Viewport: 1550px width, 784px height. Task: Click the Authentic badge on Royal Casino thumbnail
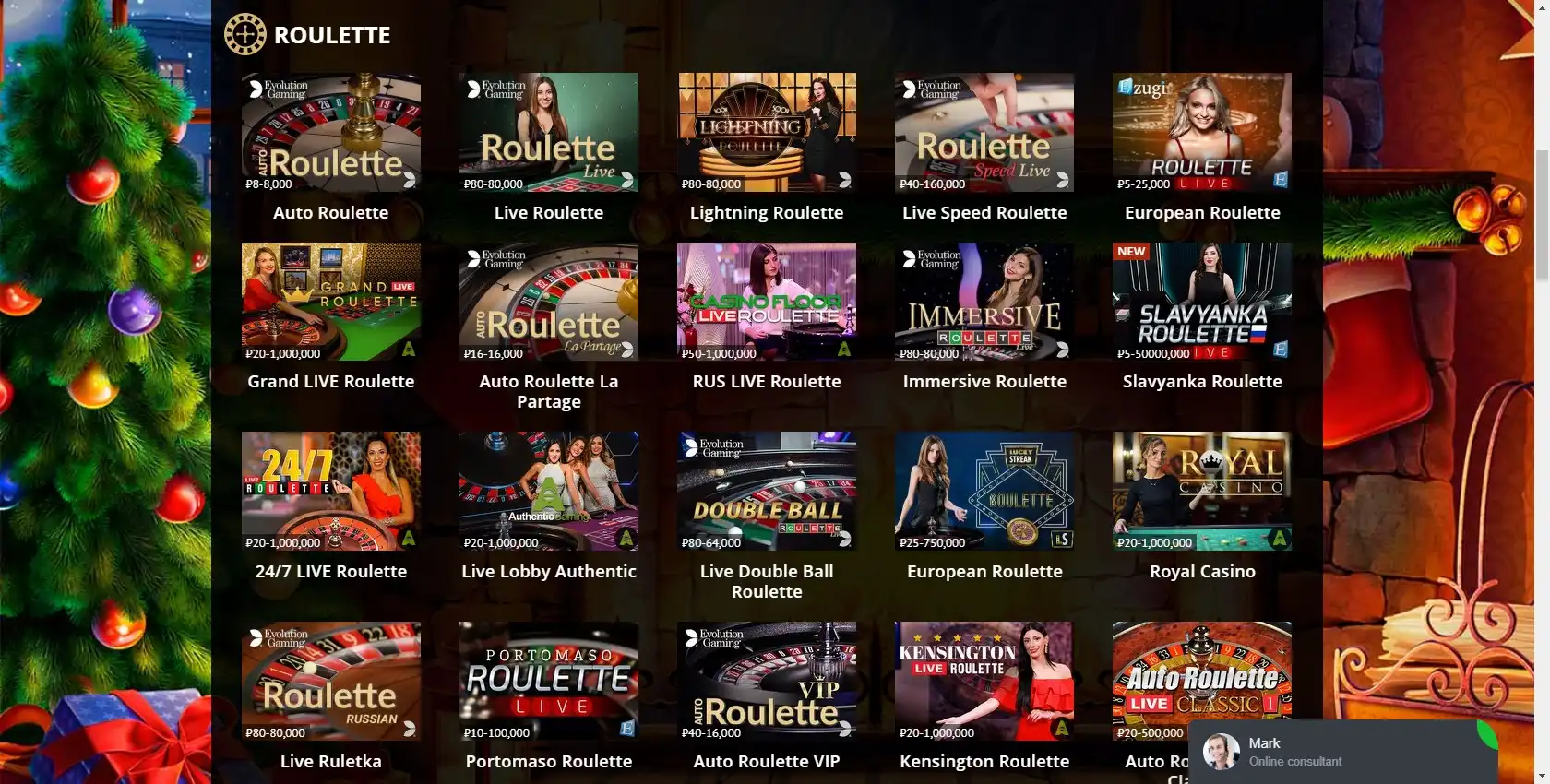click(x=1280, y=539)
